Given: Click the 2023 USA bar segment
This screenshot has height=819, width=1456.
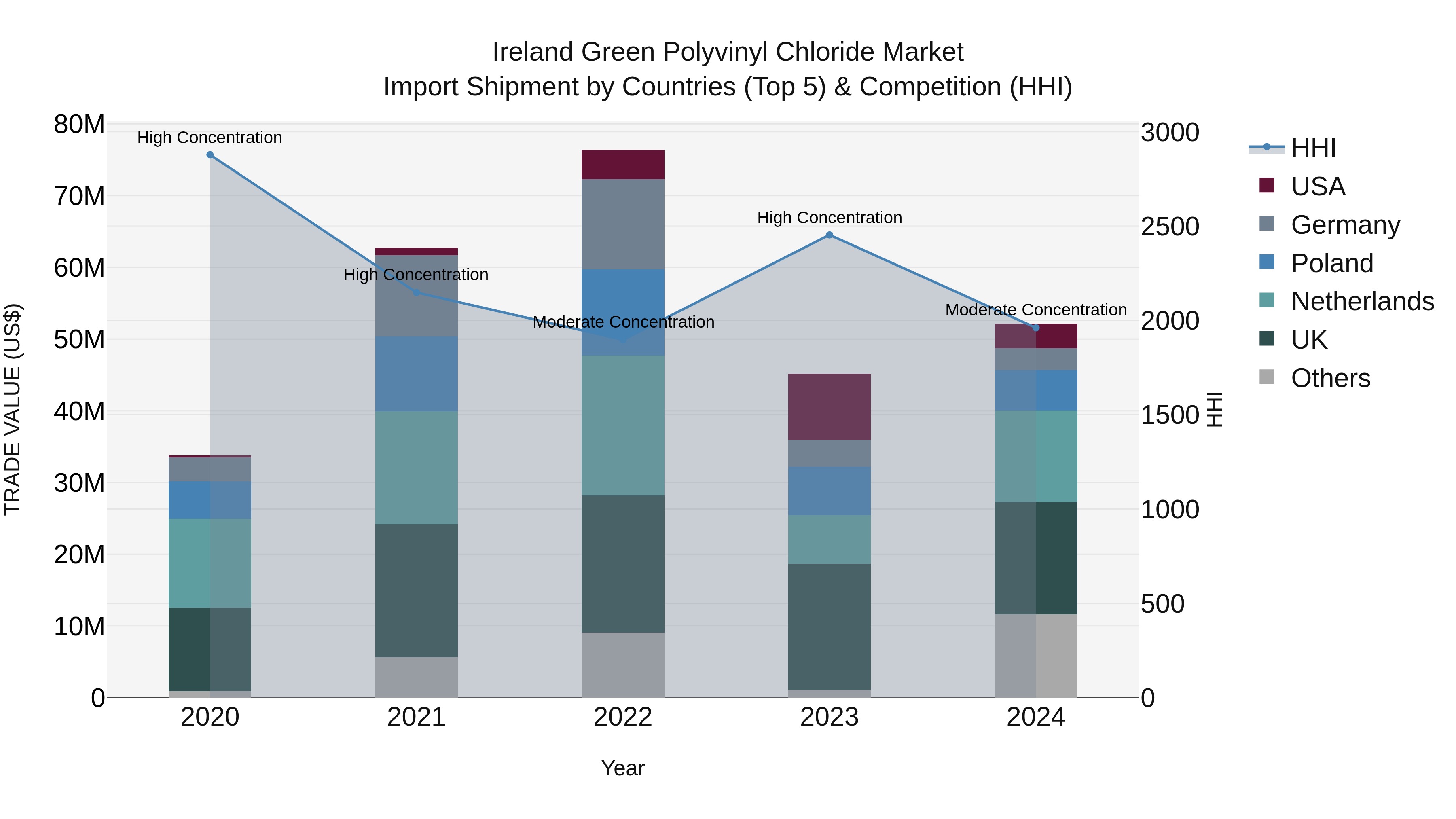Looking at the screenshot, I should tap(829, 407).
